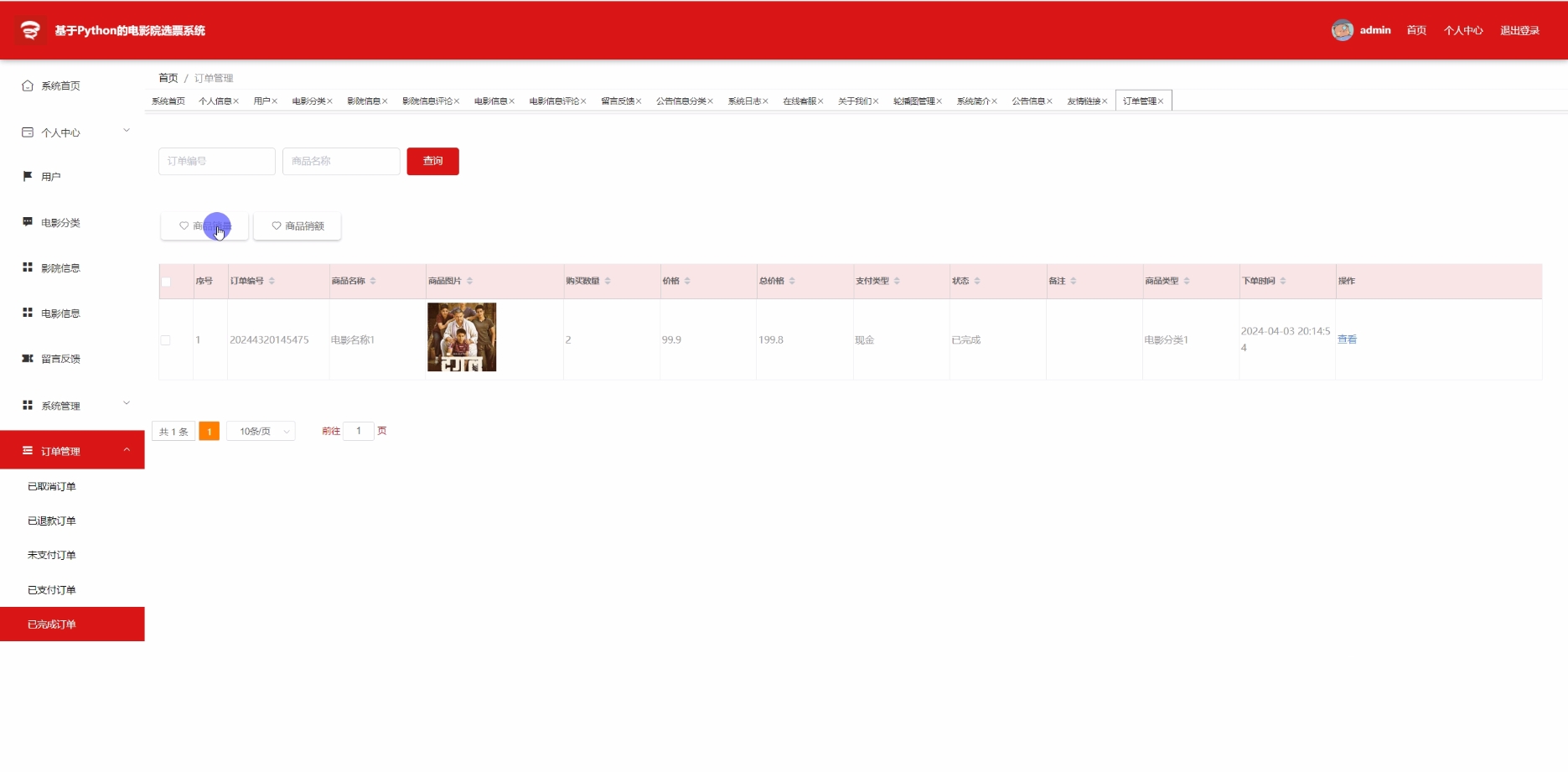1568x772 pixels.
Task: Sort by the 价格 column arrows
Action: click(x=687, y=281)
